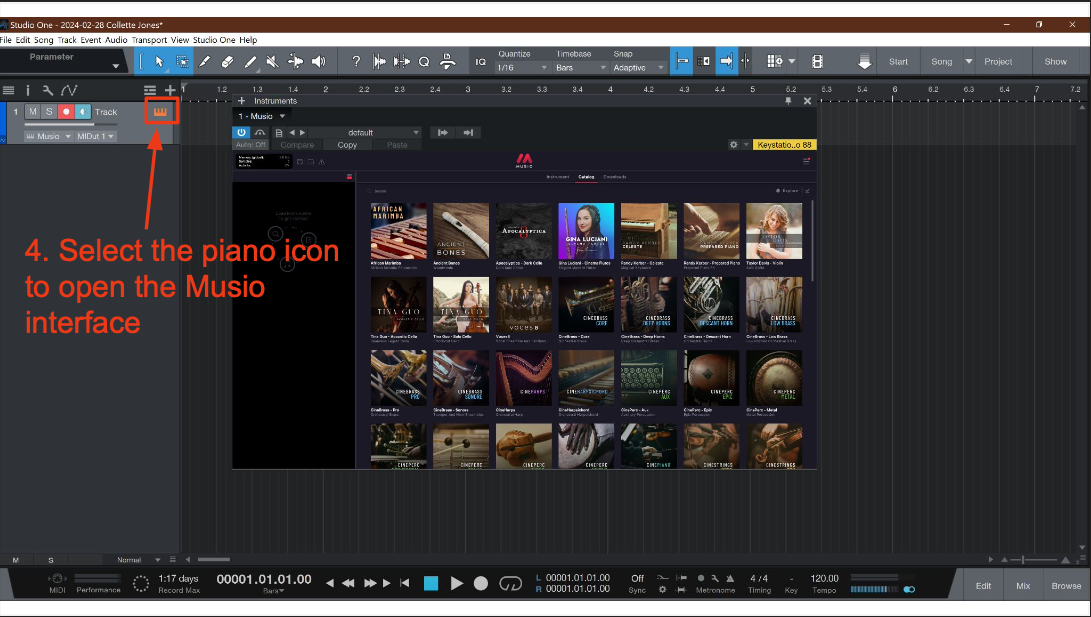Click the Project page button
The image size is (1091, 617).
(x=998, y=61)
